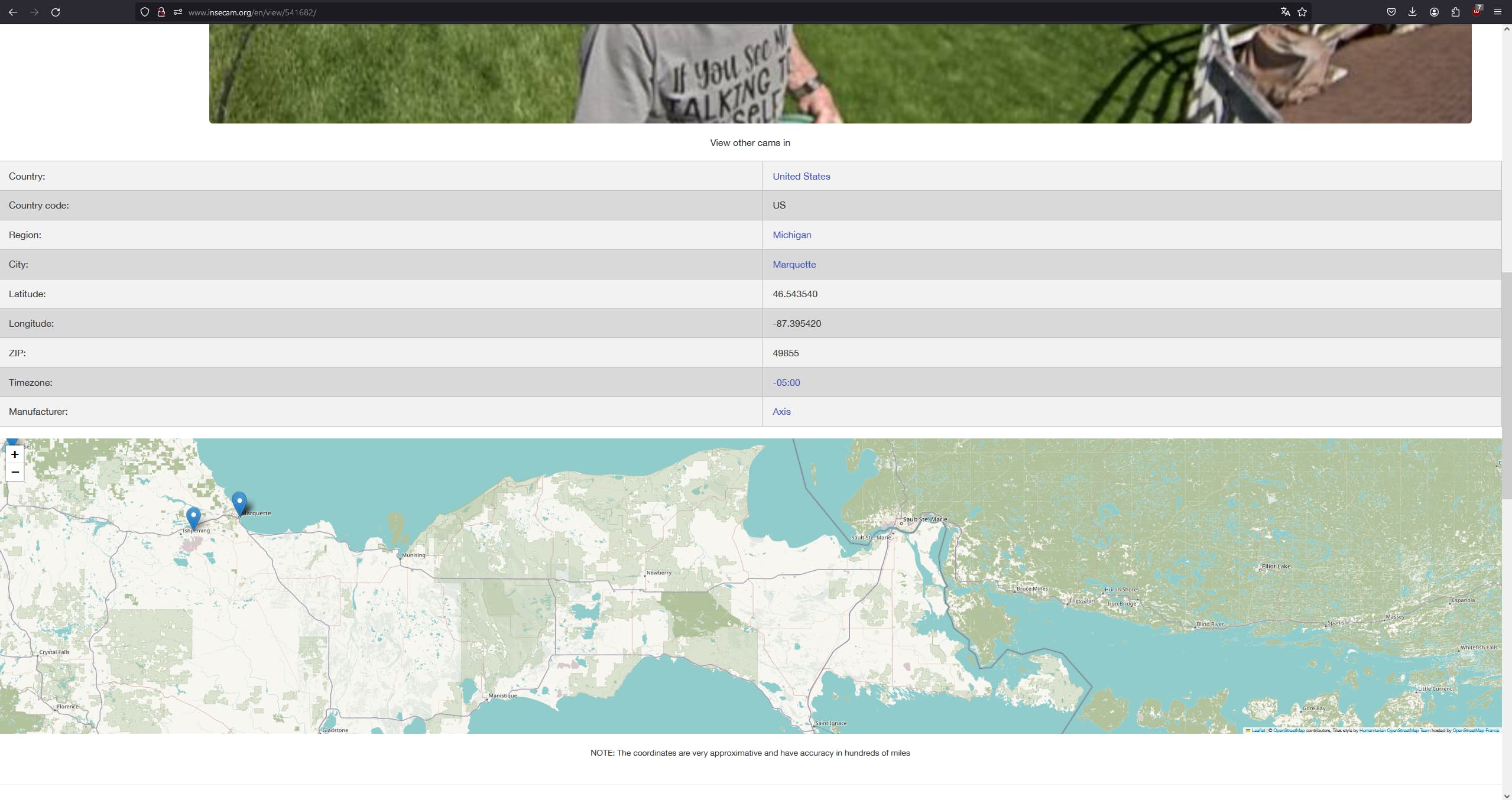The width and height of the screenshot is (1512, 800).
Task: Click the Manistique map label
Action: [x=502, y=695]
